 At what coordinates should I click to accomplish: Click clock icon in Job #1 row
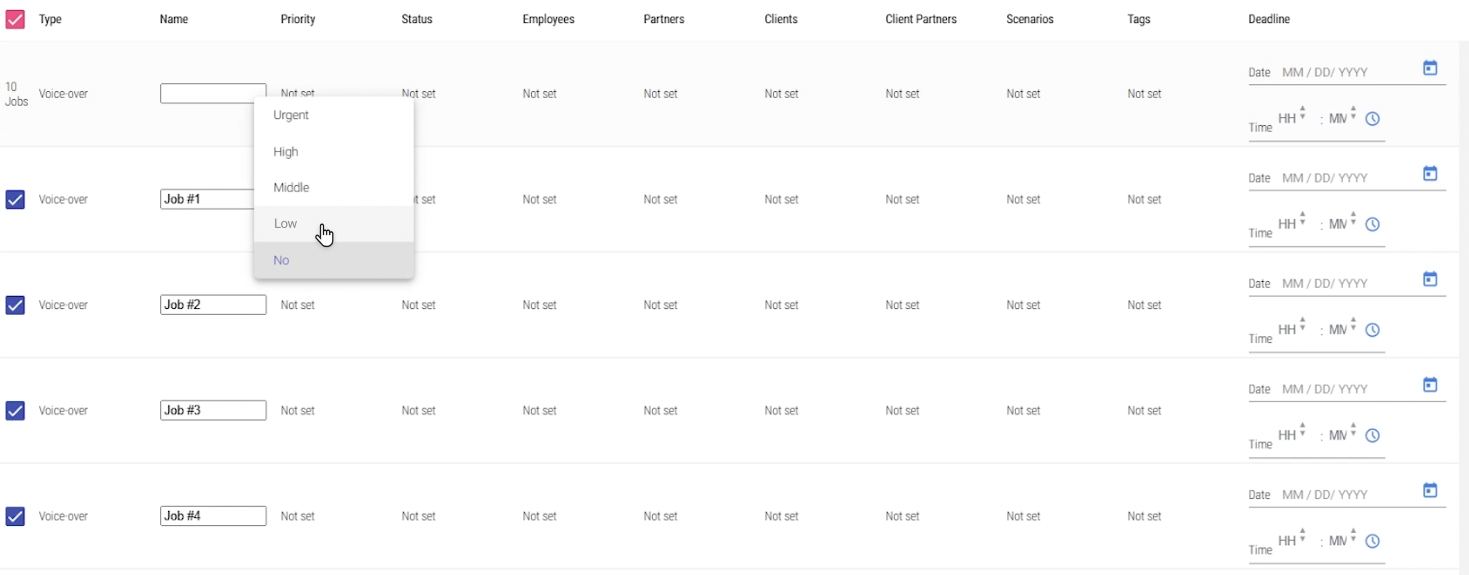tap(1373, 225)
